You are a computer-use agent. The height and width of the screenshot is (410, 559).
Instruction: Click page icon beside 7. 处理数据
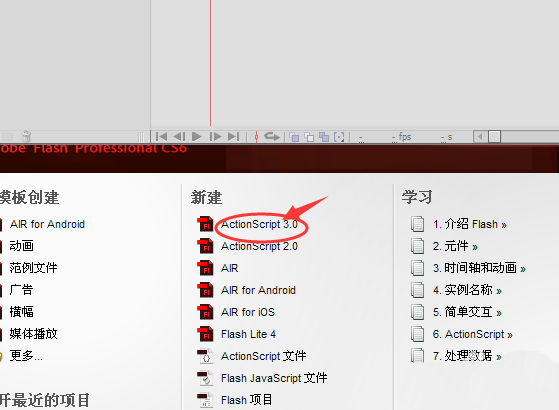[417, 356]
